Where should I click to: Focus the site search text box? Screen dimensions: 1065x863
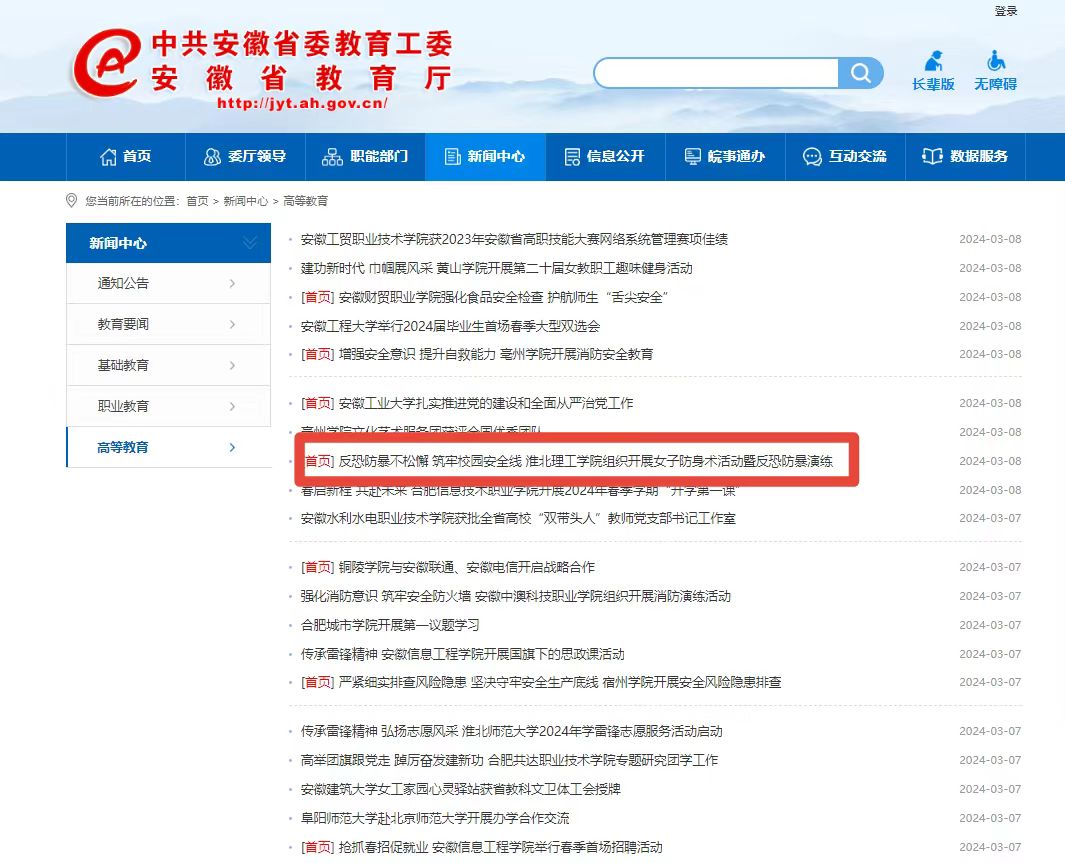coord(716,73)
